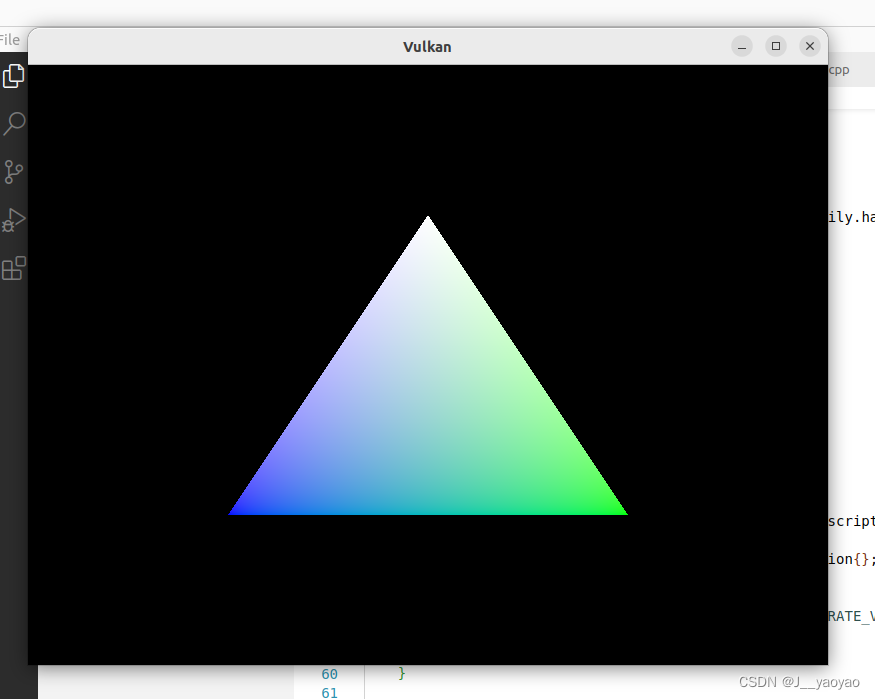Click line number 61 in the editor
The width and height of the screenshot is (875, 699).
[x=329, y=692]
